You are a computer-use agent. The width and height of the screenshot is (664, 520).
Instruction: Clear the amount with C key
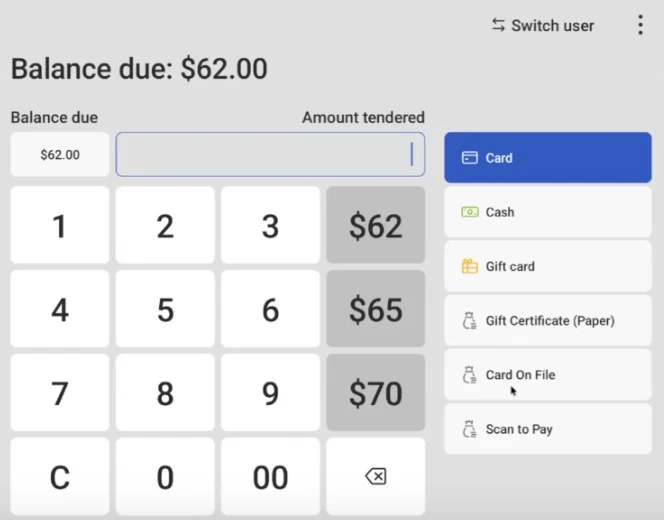click(60, 476)
